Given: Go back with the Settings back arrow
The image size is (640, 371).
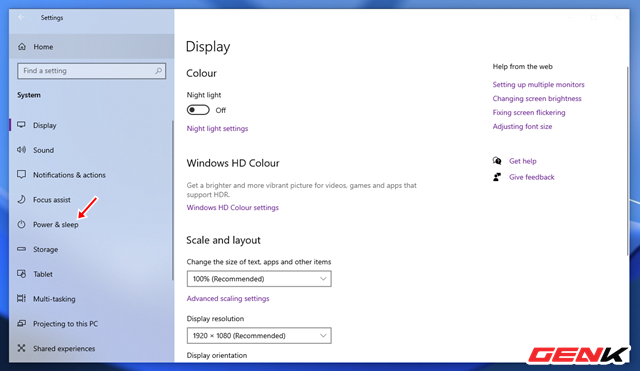Looking at the screenshot, I should click(x=21, y=18).
